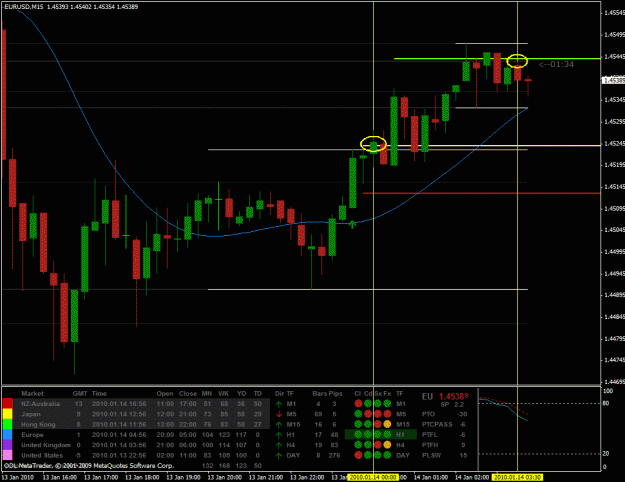625x482 pixels.
Task: Click the 2010.01.14 00:00 yellow time label
Action: [373, 477]
